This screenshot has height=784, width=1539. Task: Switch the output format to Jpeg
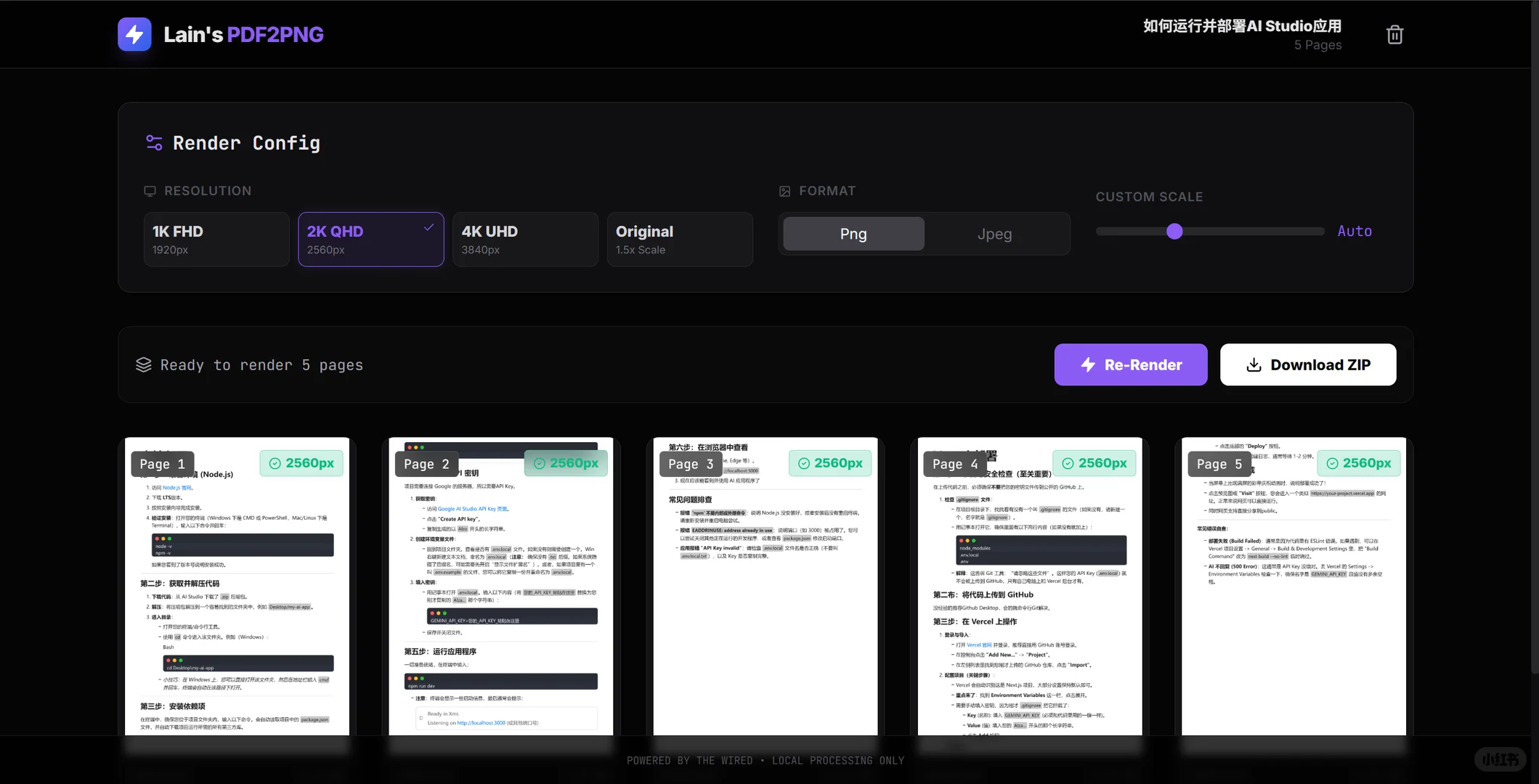[994, 234]
